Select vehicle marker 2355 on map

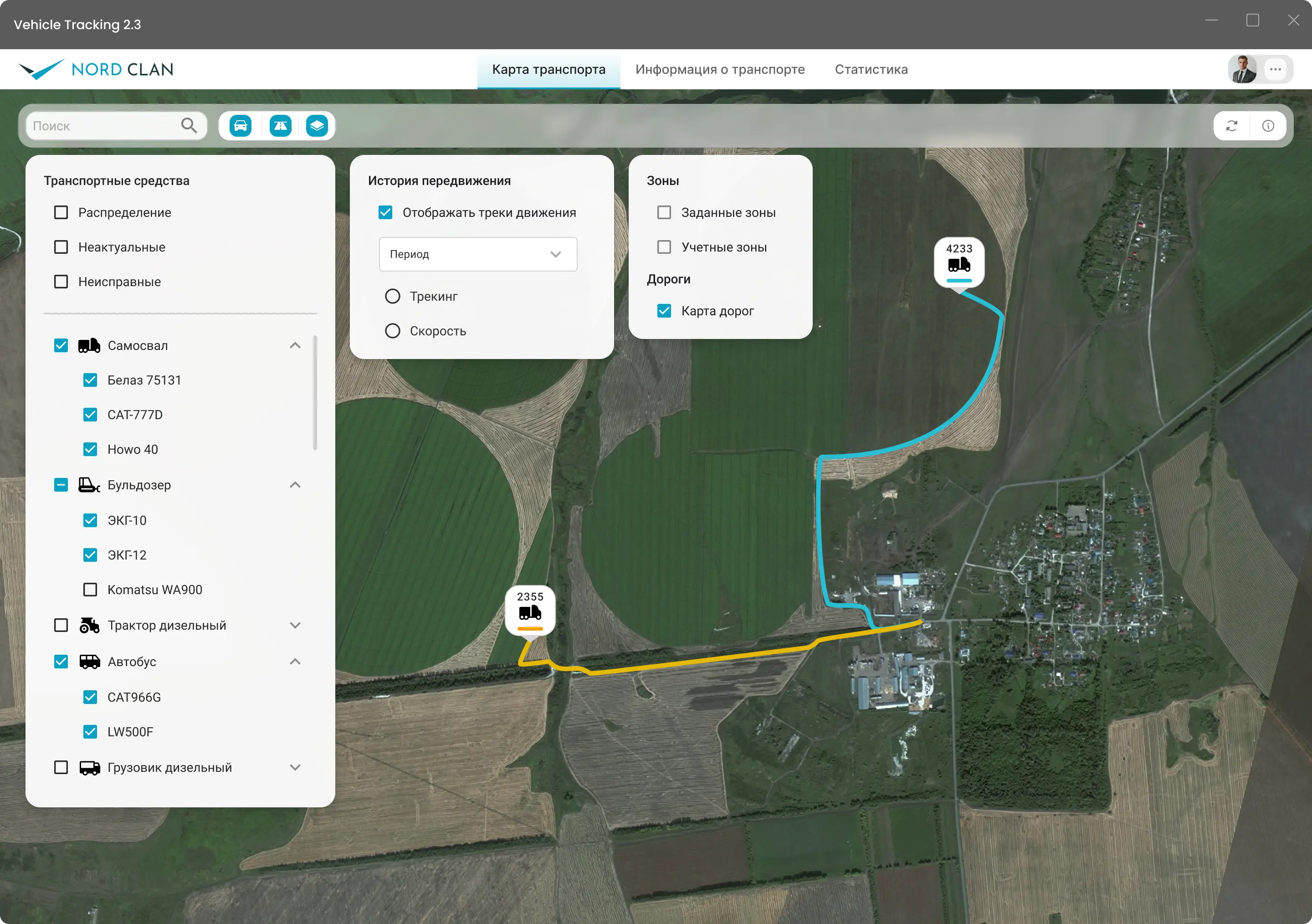click(x=530, y=611)
